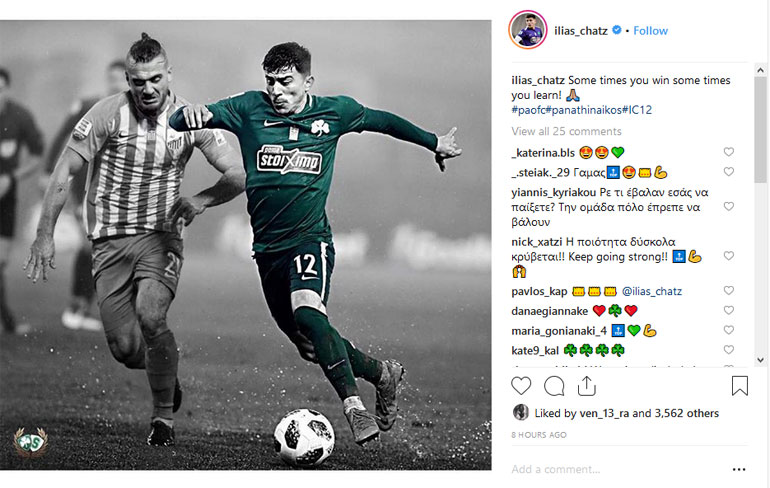This screenshot has width=770, height=488.
Task: Like the kate9_kal comment
Action: pyautogui.click(x=729, y=350)
